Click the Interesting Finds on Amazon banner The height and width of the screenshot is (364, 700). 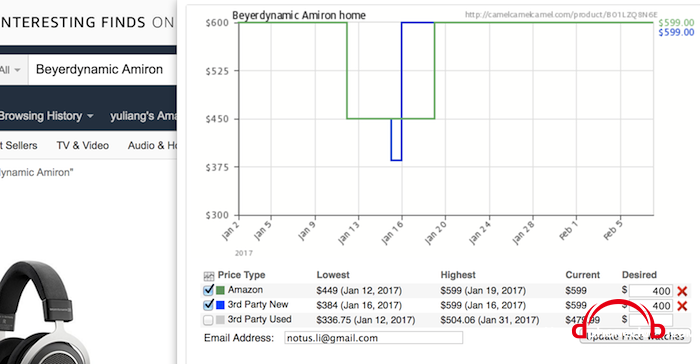(x=87, y=22)
